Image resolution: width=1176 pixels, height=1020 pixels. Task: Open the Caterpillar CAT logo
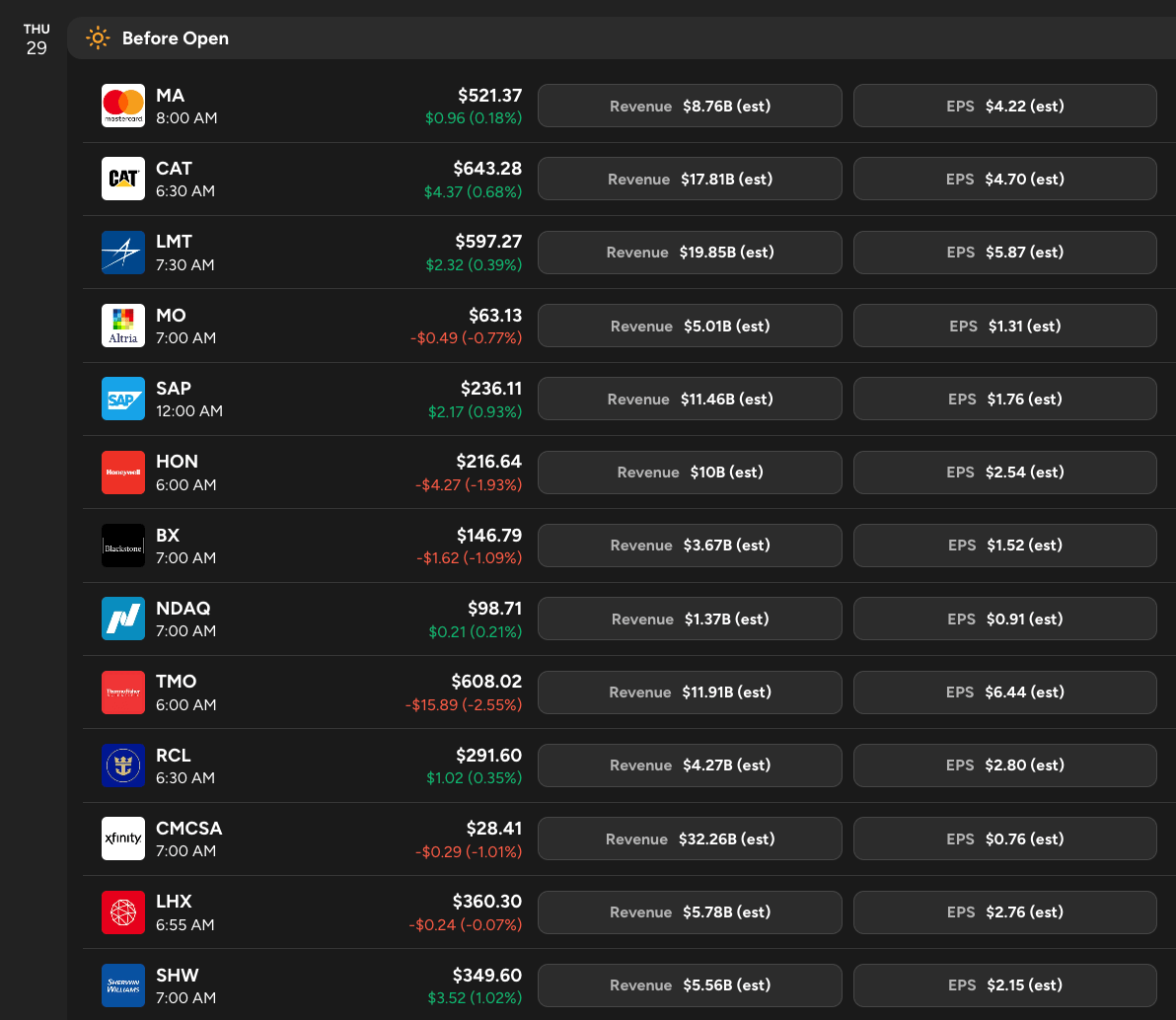pyautogui.click(x=123, y=179)
